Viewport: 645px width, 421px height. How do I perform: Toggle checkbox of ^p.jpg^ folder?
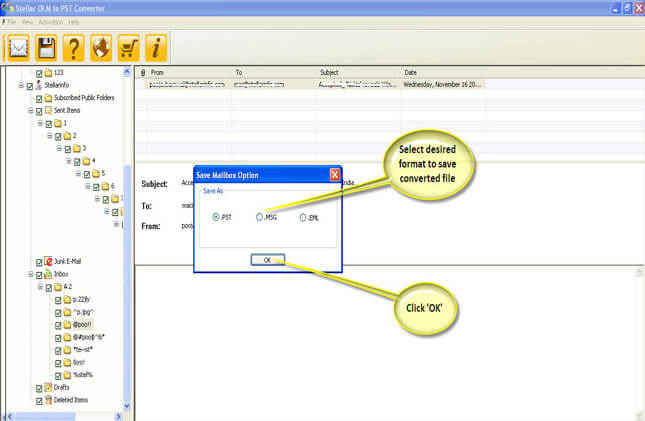click(x=58, y=313)
